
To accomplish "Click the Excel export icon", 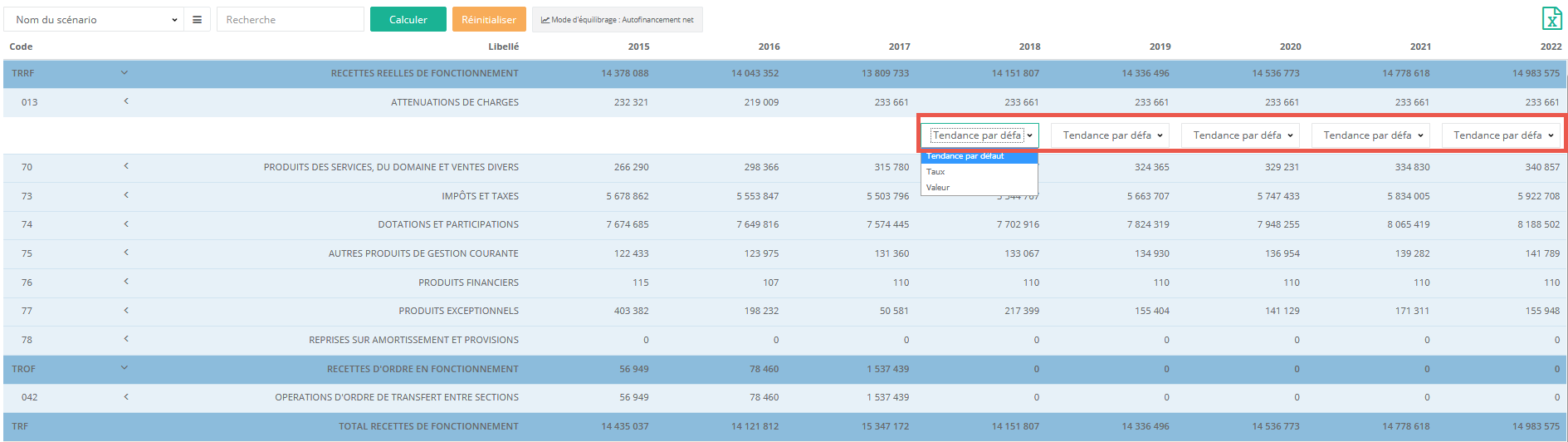I will 1551,18.
